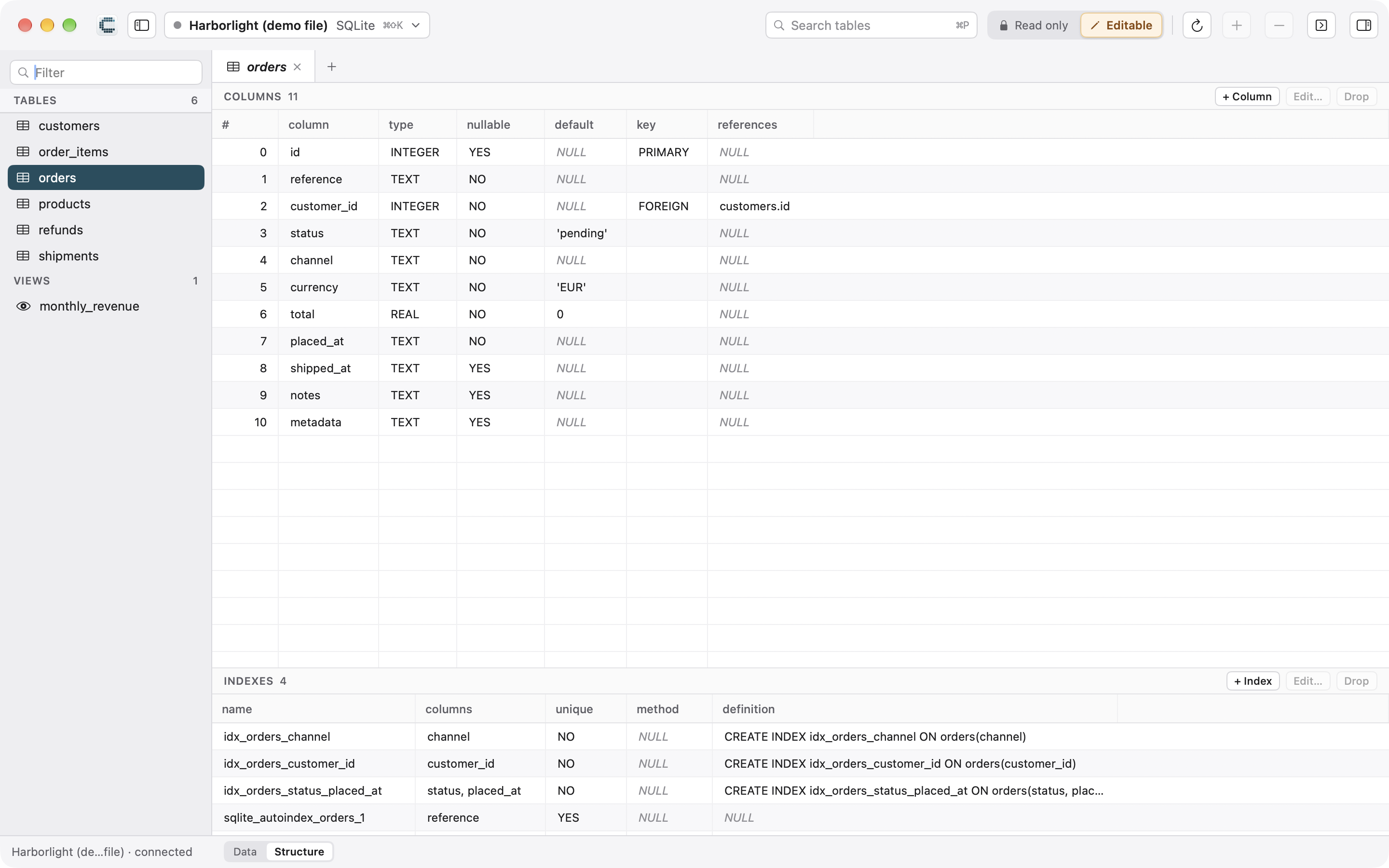The width and height of the screenshot is (1389, 868).
Task: Click the 'definition' header in indexes grid
Action: point(915,709)
